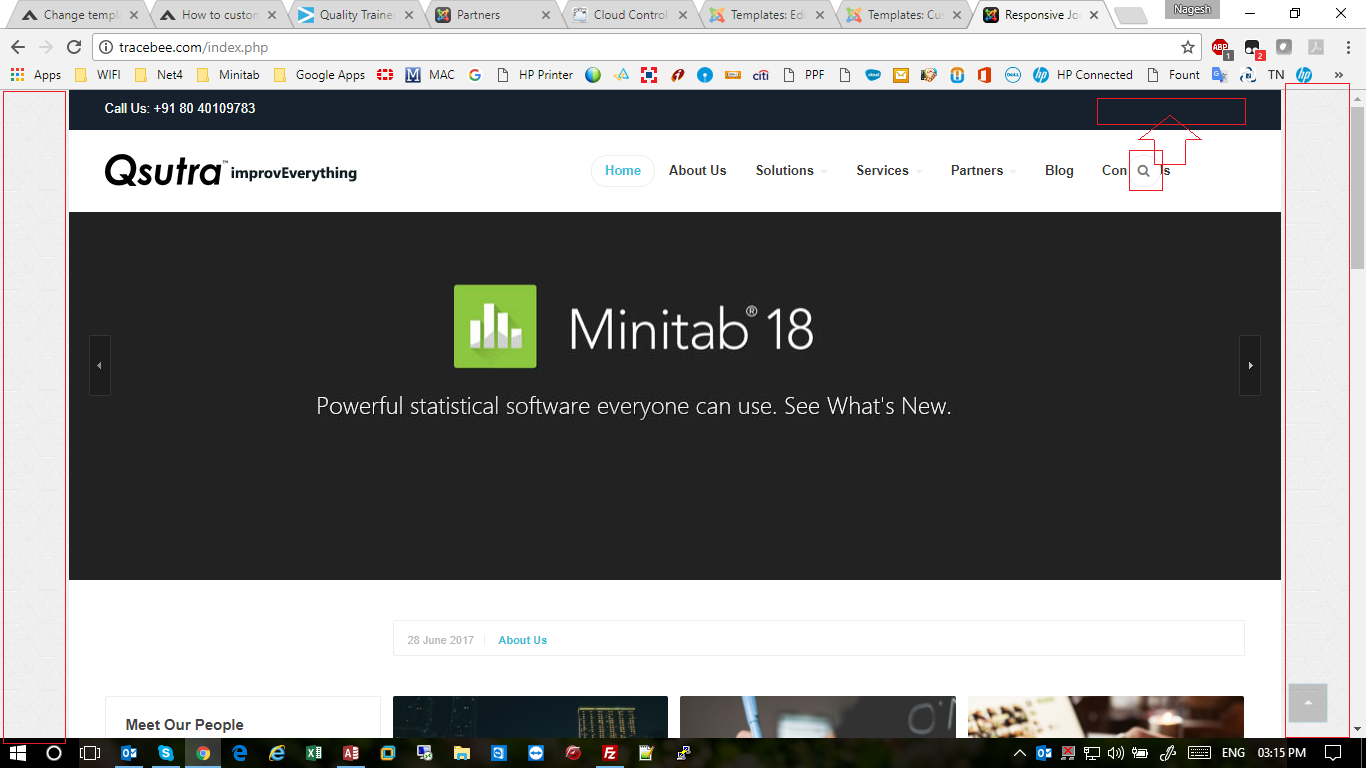This screenshot has width=1366, height=768.
Task: Open the HP Connected bookmark
Action: pyautogui.click(x=1083, y=75)
